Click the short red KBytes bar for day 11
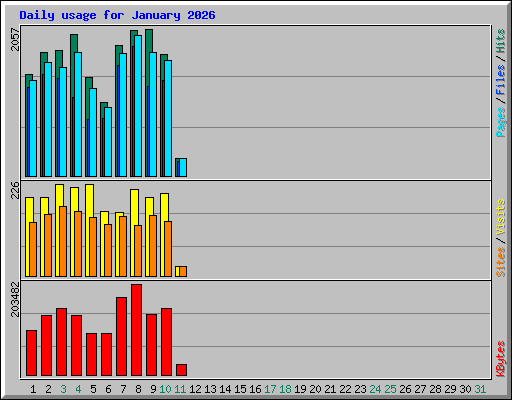The image size is (512, 400). click(181, 370)
